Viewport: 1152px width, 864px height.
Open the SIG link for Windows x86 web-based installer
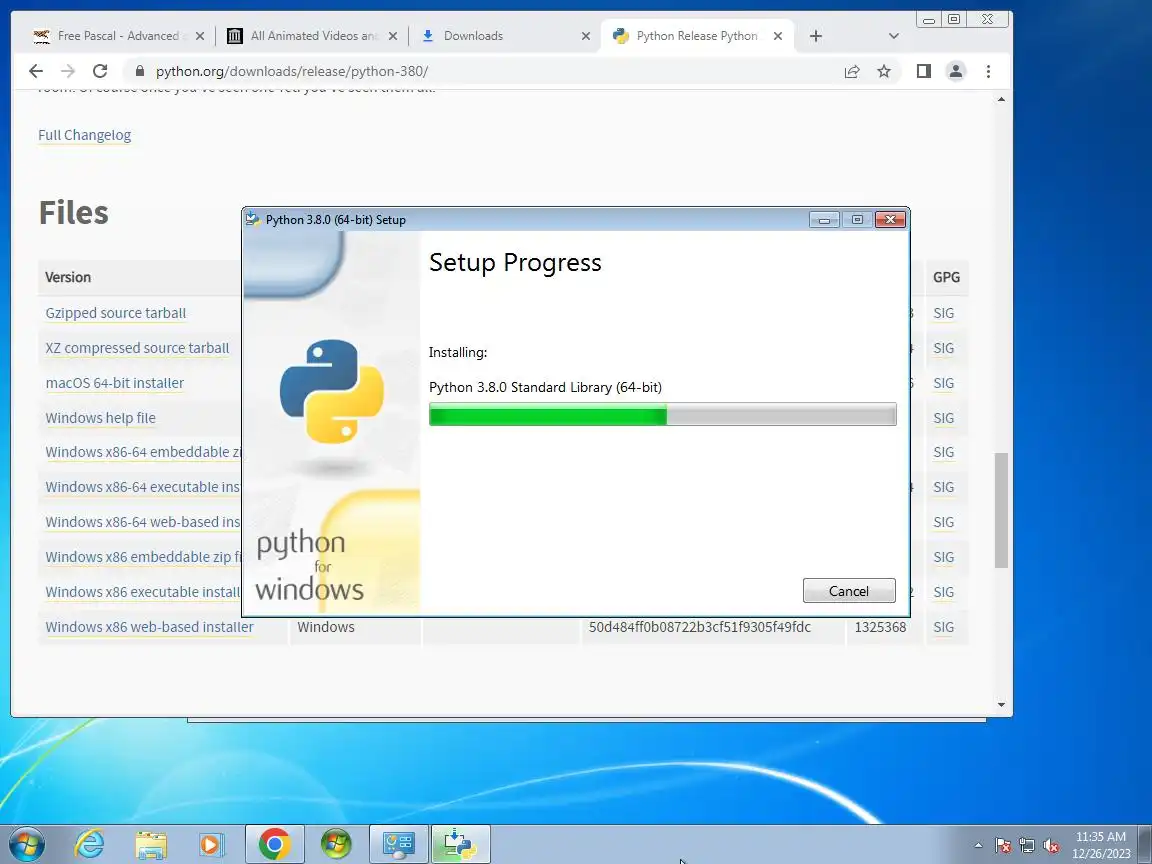click(x=943, y=627)
